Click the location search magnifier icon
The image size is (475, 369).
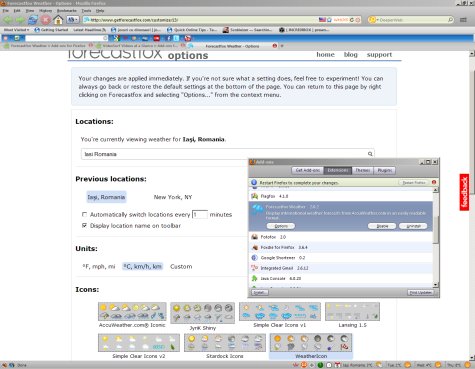click(370, 154)
